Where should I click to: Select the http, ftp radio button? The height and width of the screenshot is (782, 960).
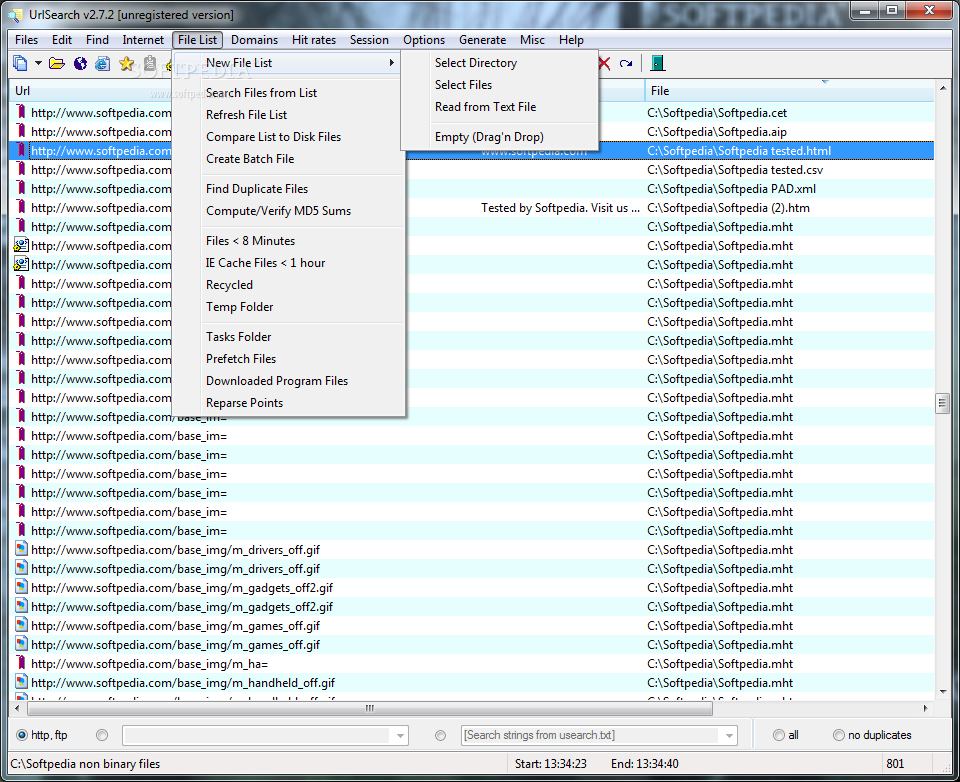22,735
